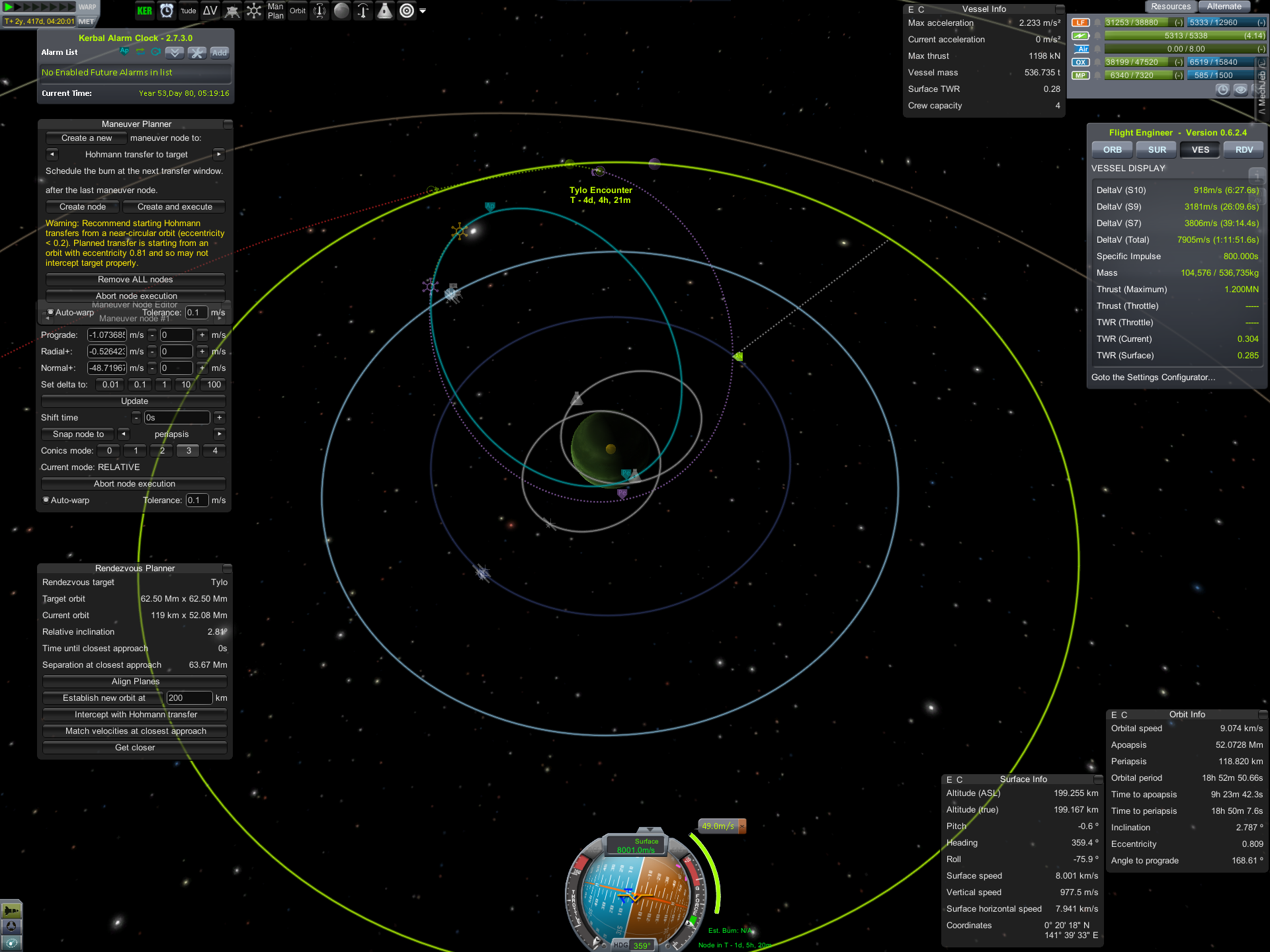
Task: Click Align Planes in Rendezvous Planner
Action: click(x=136, y=681)
